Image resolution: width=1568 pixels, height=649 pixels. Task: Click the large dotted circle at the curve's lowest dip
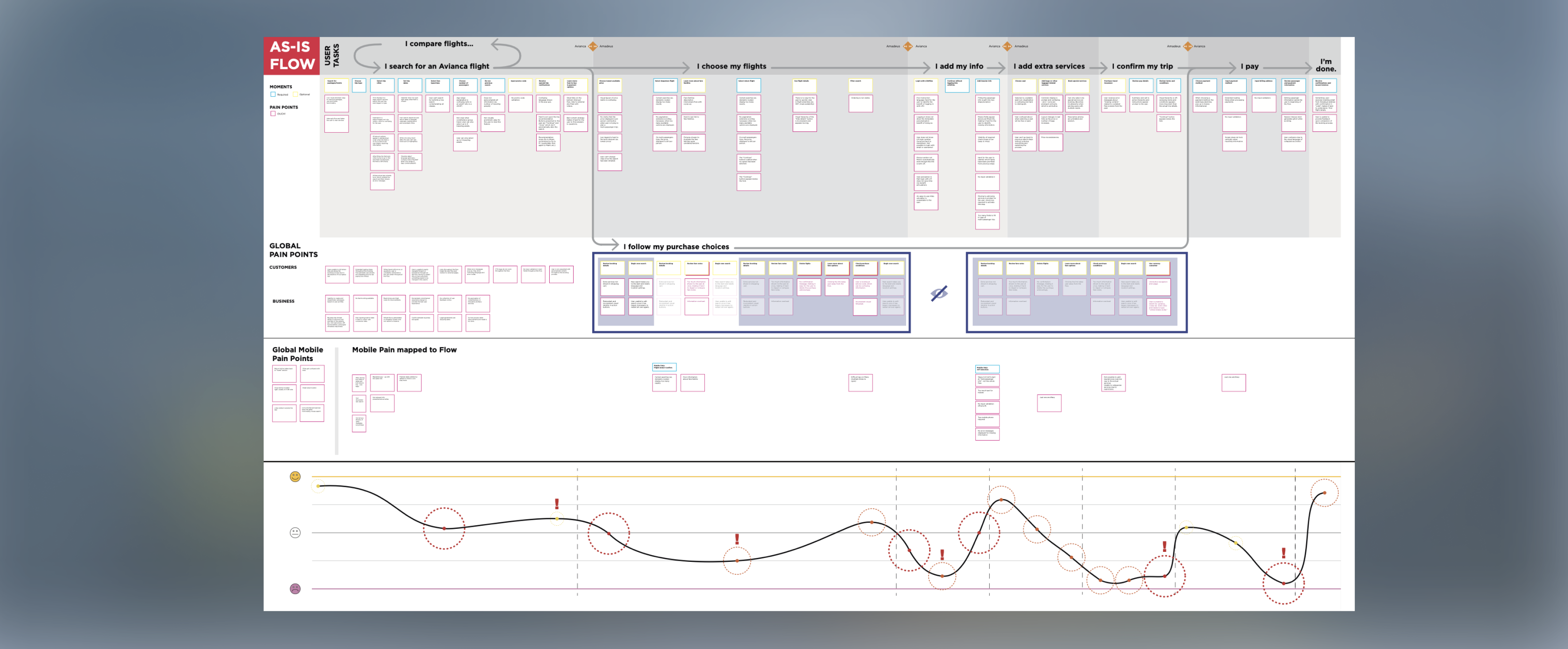(x=1283, y=582)
